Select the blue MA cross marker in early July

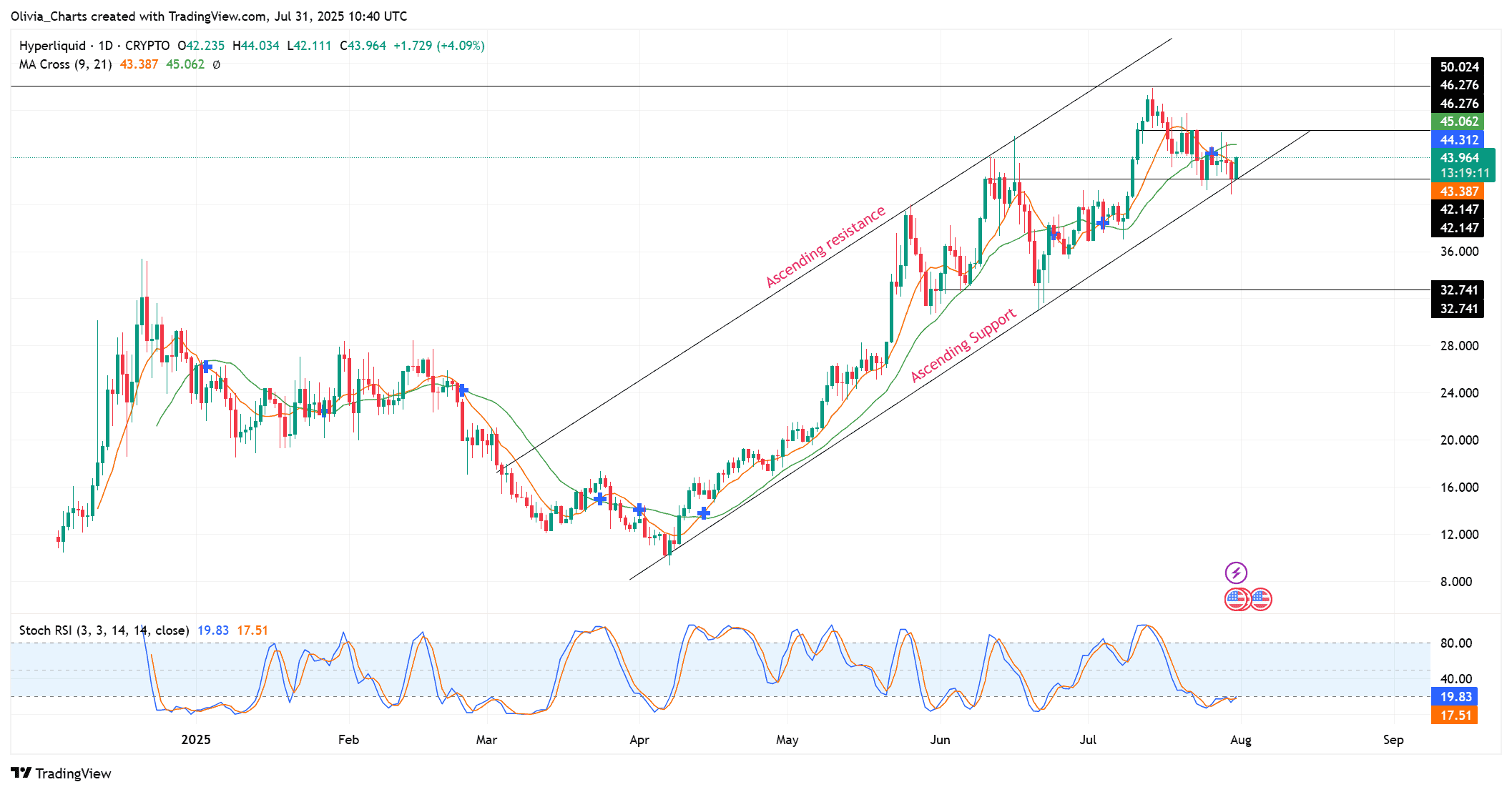click(x=1102, y=223)
